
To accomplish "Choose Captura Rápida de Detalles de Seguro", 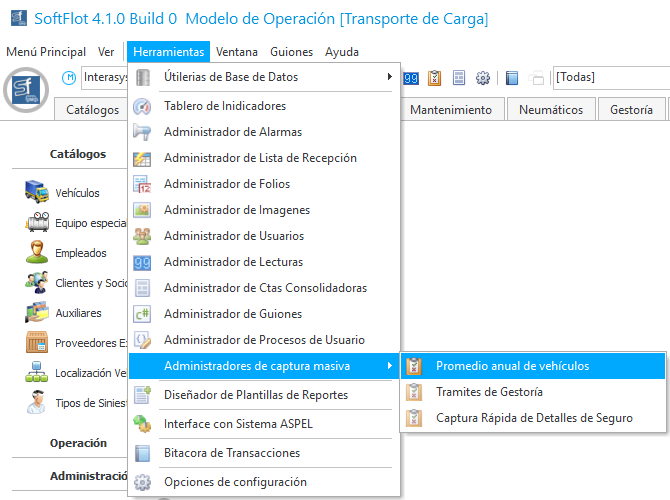I will tap(534, 418).
